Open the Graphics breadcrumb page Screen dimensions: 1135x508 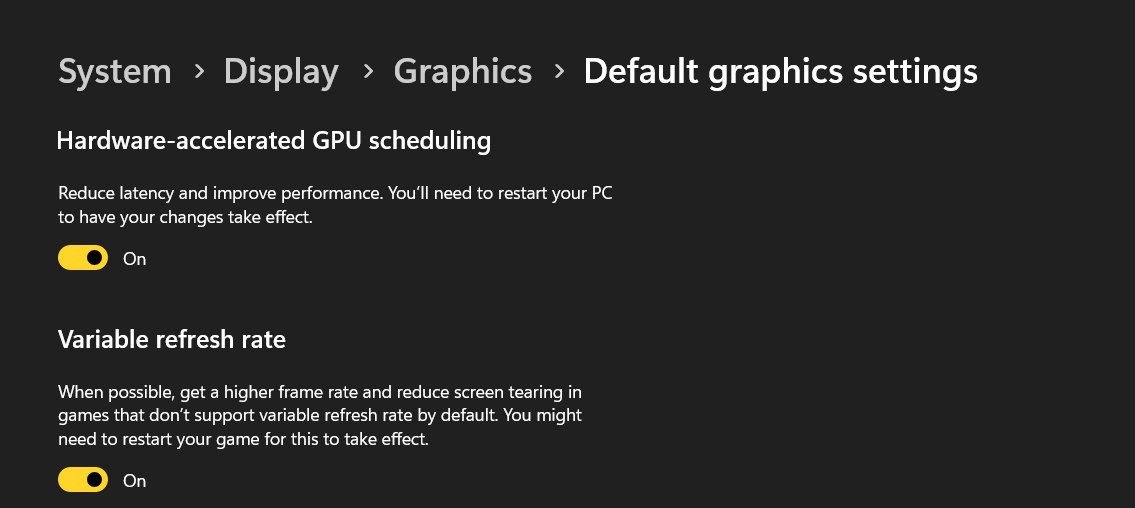463,72
